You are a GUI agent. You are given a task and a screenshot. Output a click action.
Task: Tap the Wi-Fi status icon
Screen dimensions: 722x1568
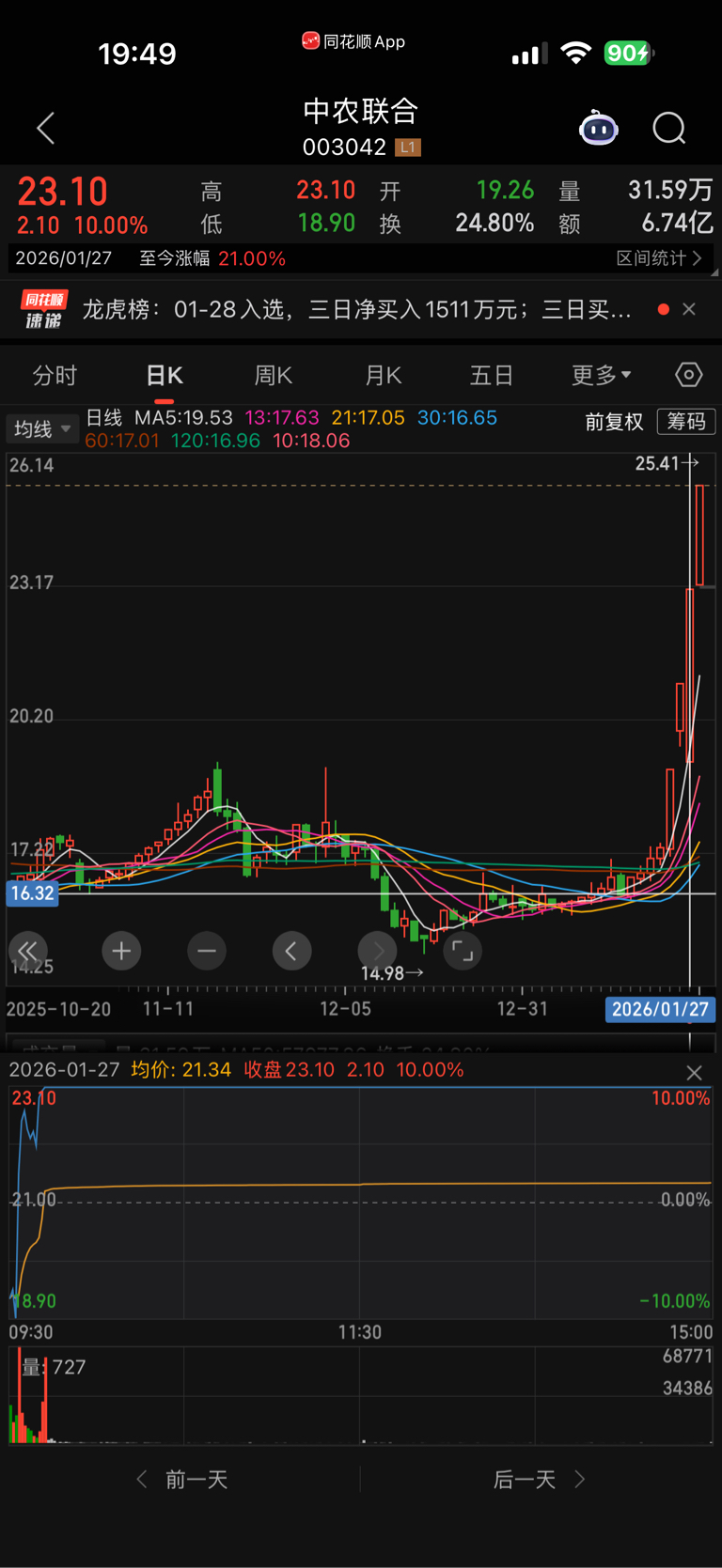point(575,53)
